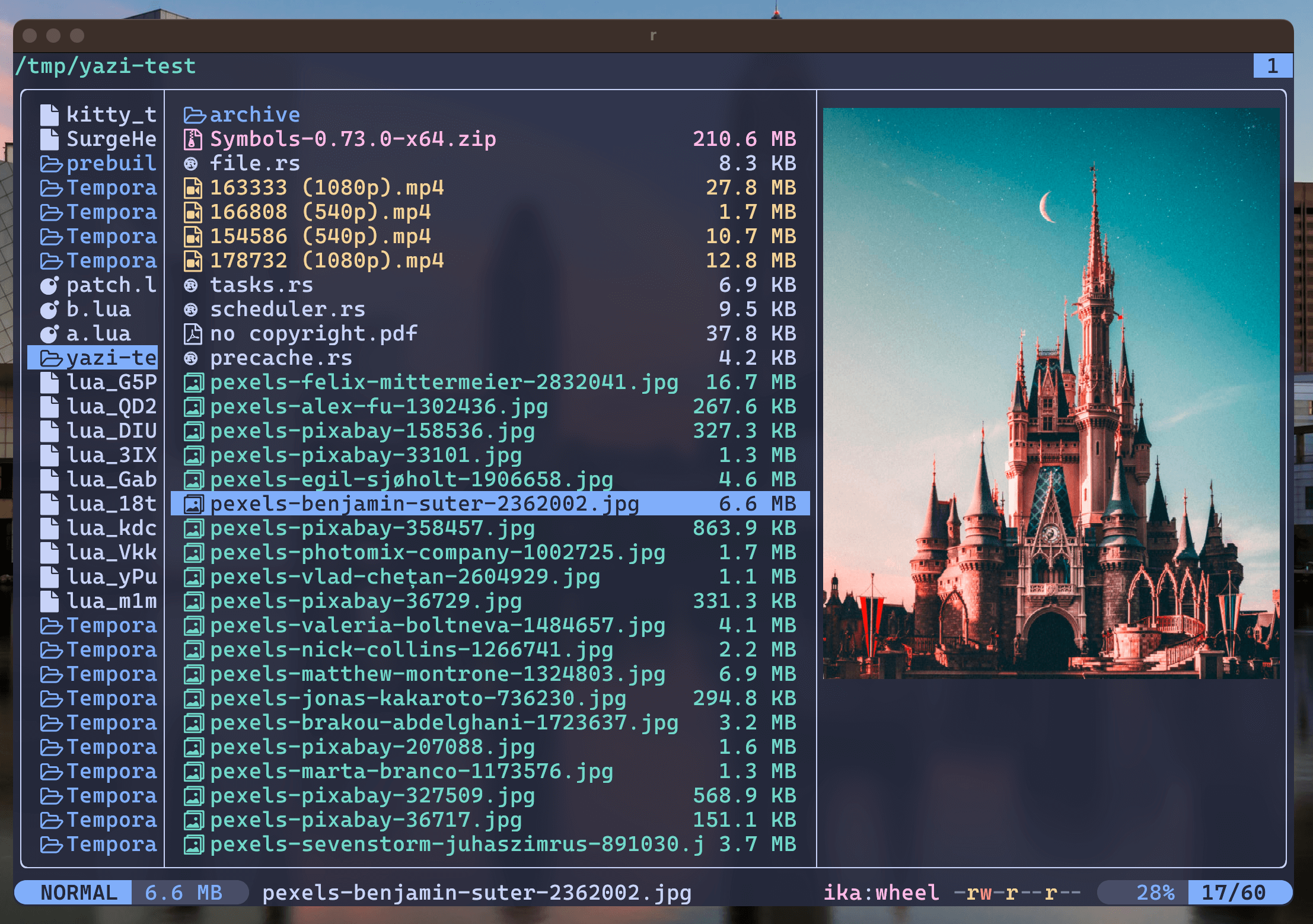
Task: Click the 17/60 position counter
Action: pyautogui.click(x=1234, y=893)
